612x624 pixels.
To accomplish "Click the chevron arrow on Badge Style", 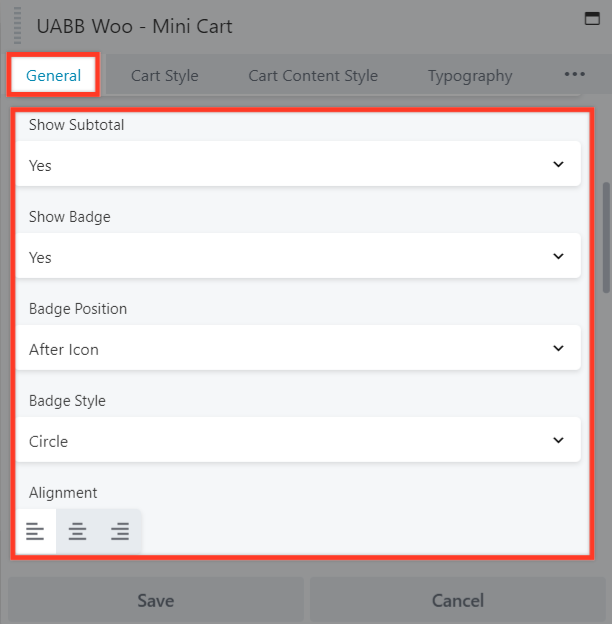I will 558,441.
